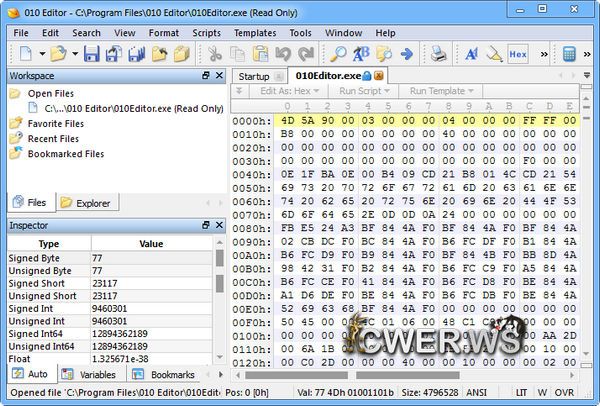The height and width of the screenshot is (406, 600).
Task: Select Recent Files in Workspace
Action: tap(53, 139)
